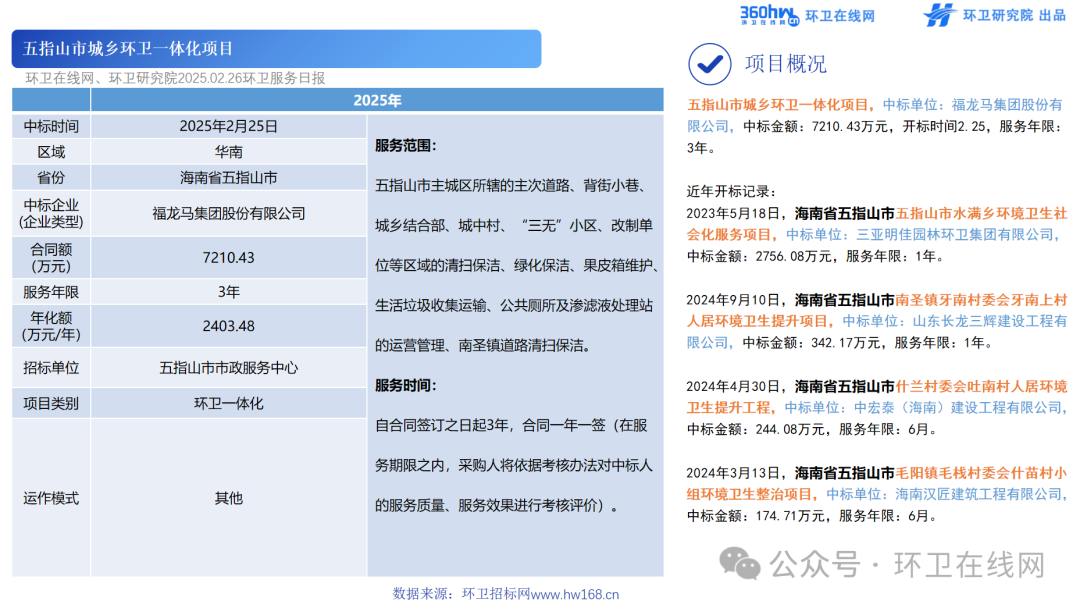Image resolution: width=1080 pixels, height=608 pixels.
Task: Click the 中宏泰（海南）建设工程有限公司 text
Action: (958, 408)
